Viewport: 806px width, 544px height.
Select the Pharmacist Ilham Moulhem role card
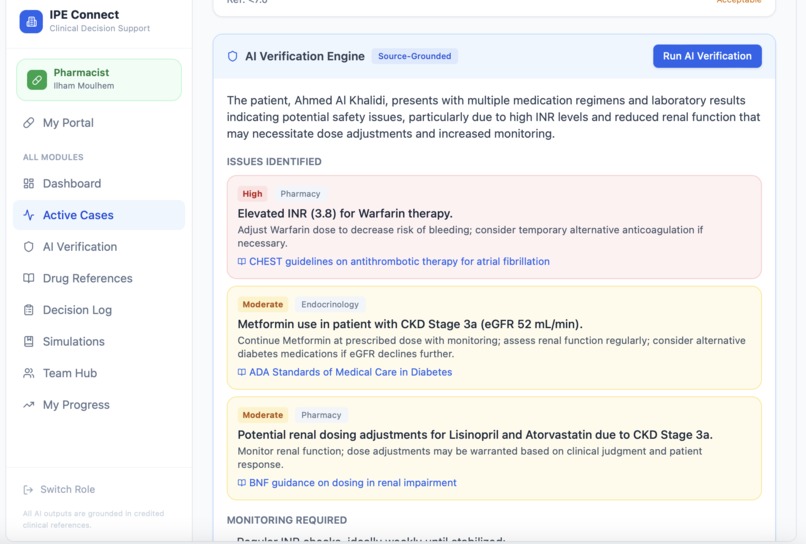99,80
